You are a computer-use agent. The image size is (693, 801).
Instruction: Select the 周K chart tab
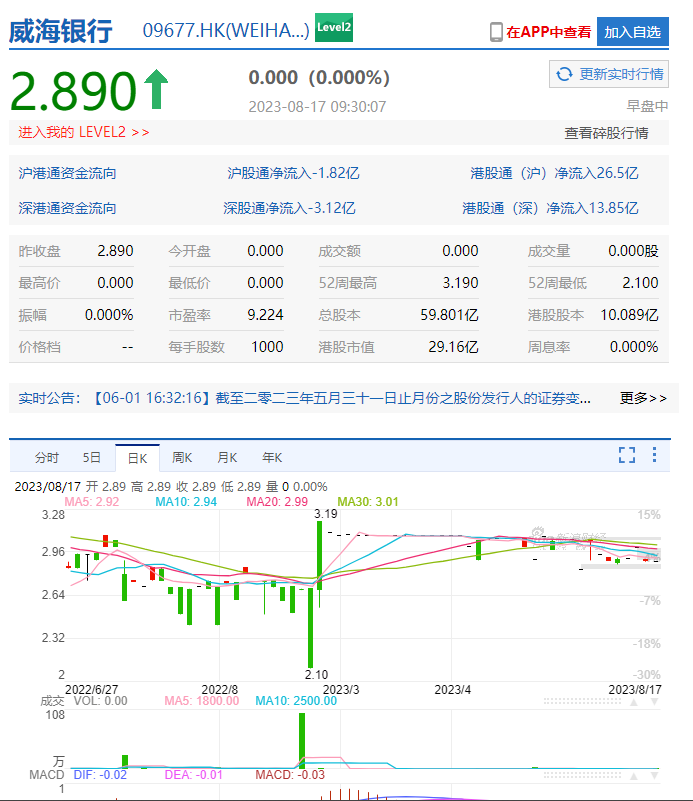[182, 458]
